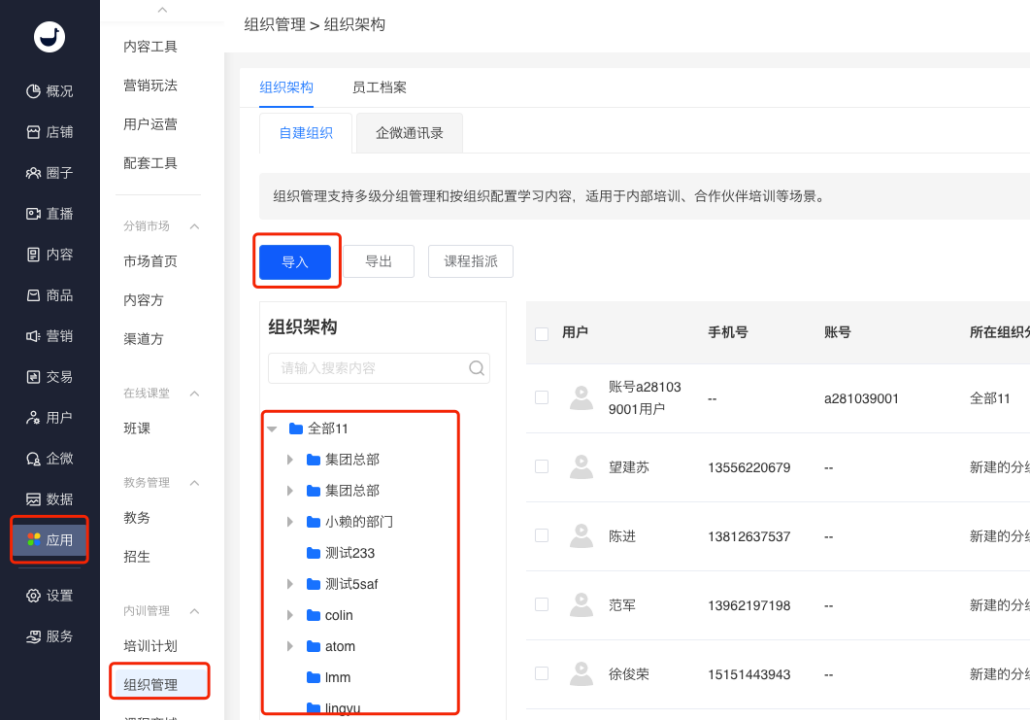Click the 营销 megaphone icon
Viewport: 1030px width, 720px height.
33,336
